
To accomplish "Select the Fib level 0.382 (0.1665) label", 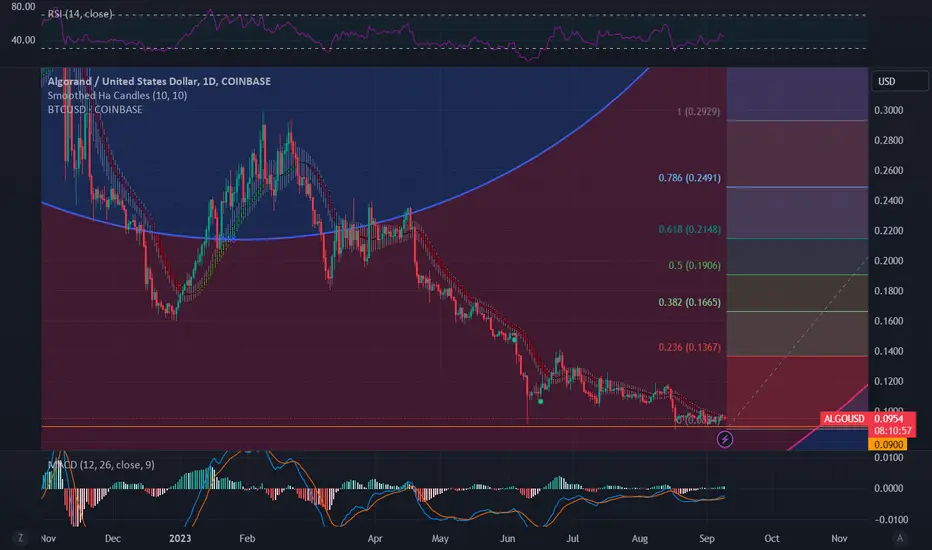I will coord(689,302).
